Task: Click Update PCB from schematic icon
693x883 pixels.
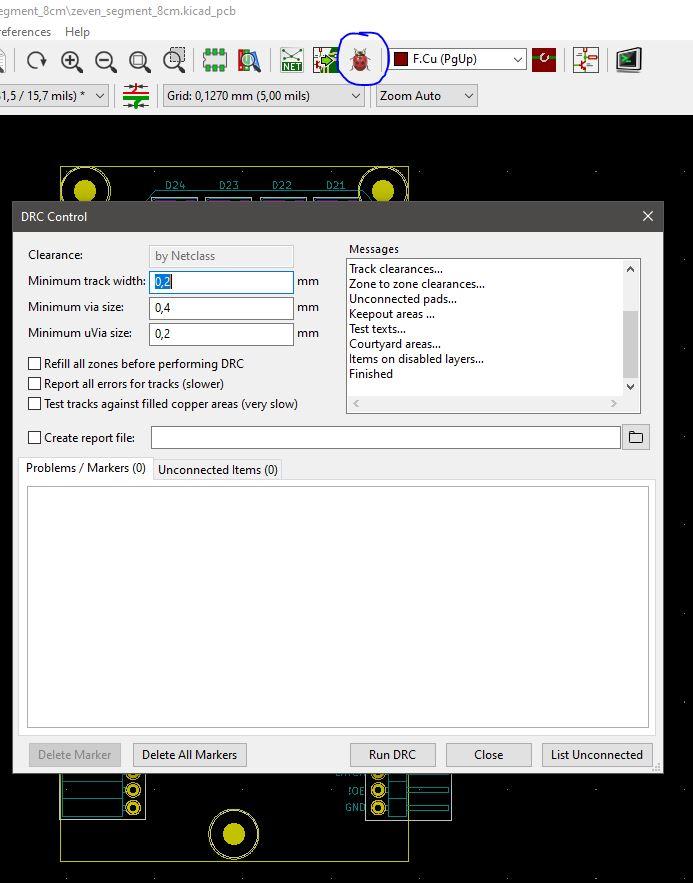Action: click(x=325, y=60)
